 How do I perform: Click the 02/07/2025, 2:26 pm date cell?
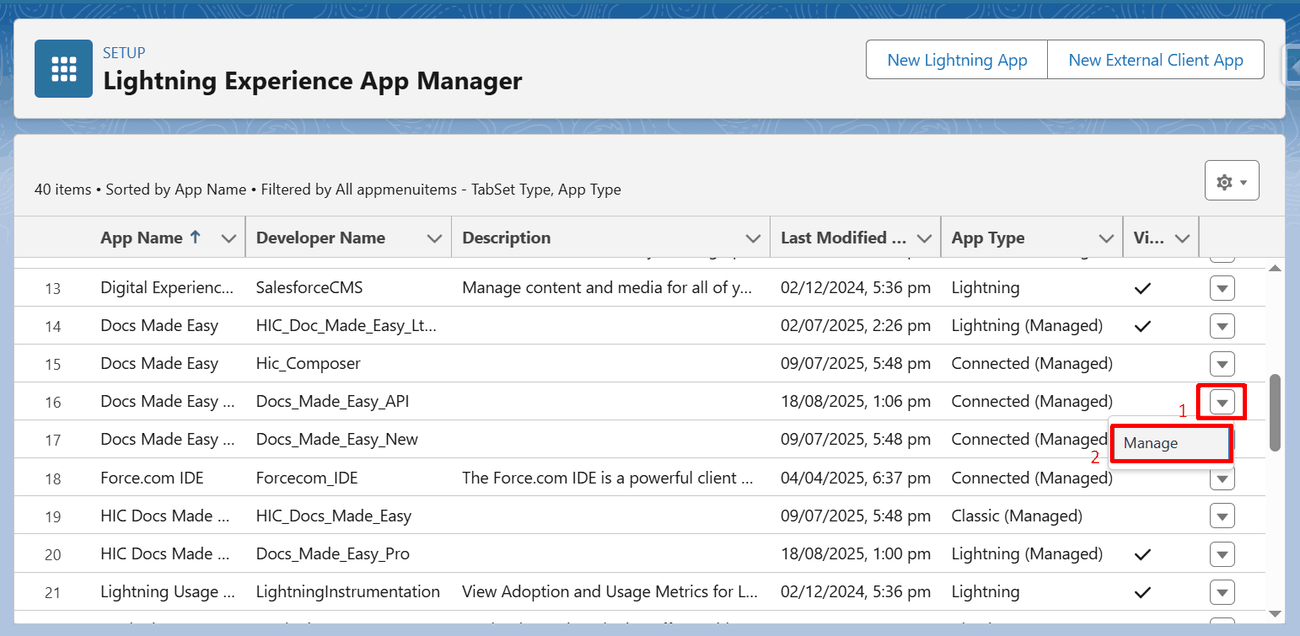click(x=855, y=326)
